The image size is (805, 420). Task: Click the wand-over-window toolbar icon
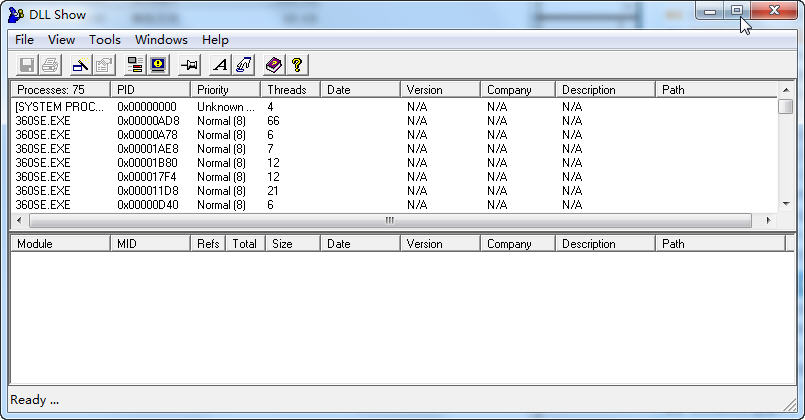[x=81, y=65]
